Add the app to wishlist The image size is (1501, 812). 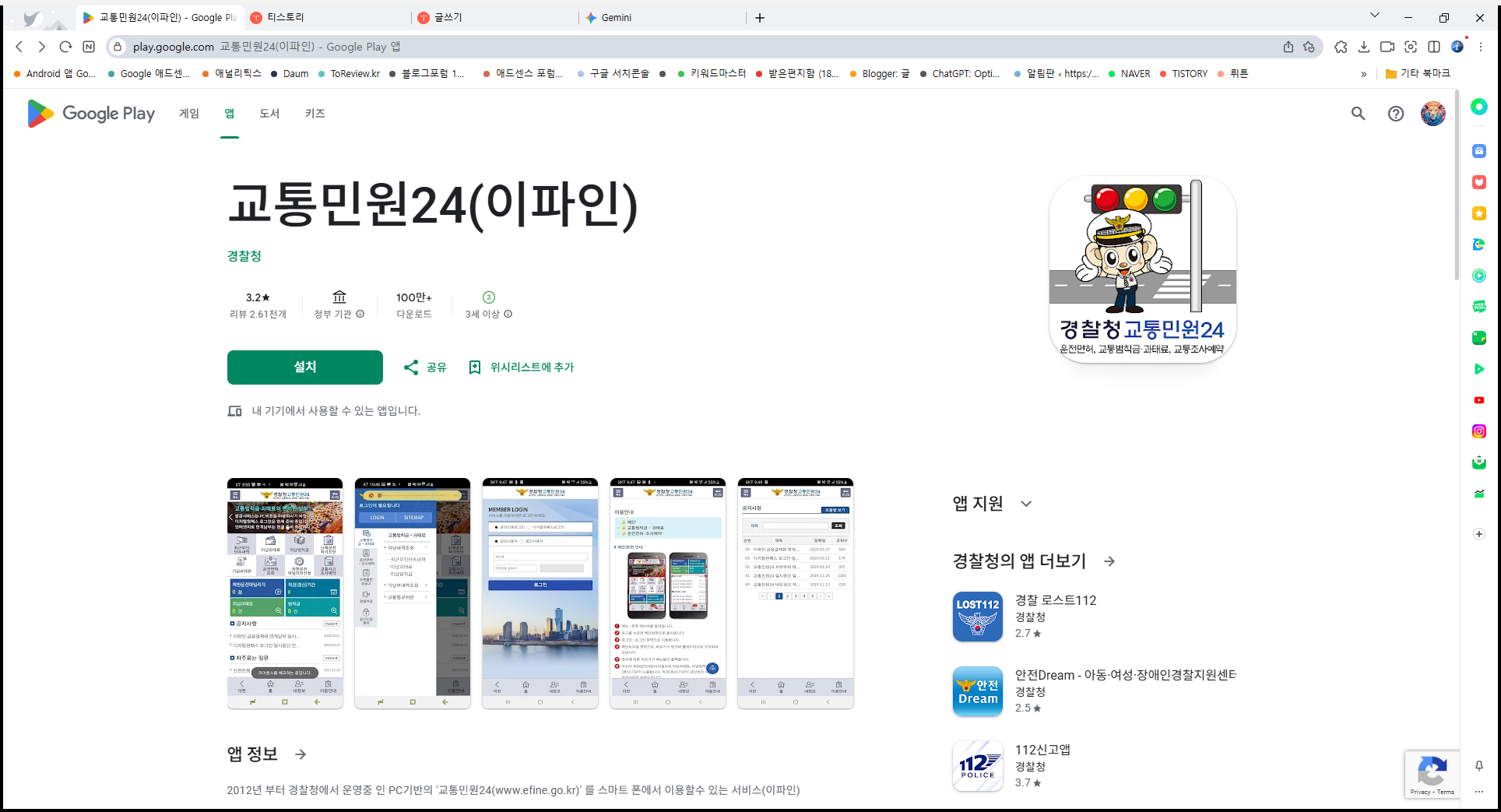(x=521, y=367)
